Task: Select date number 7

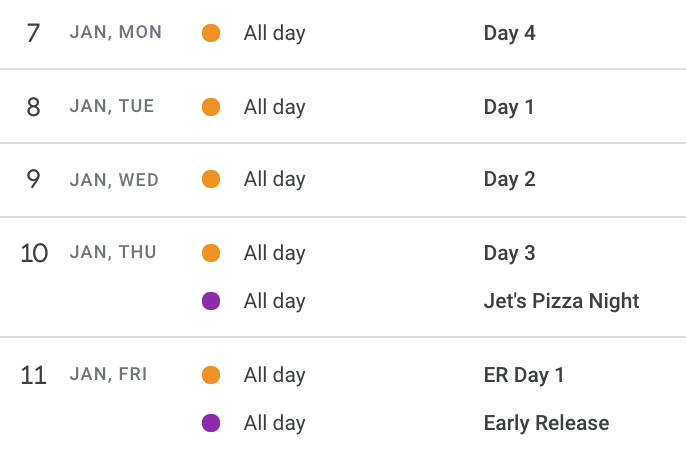Action: tap(33, 33)
